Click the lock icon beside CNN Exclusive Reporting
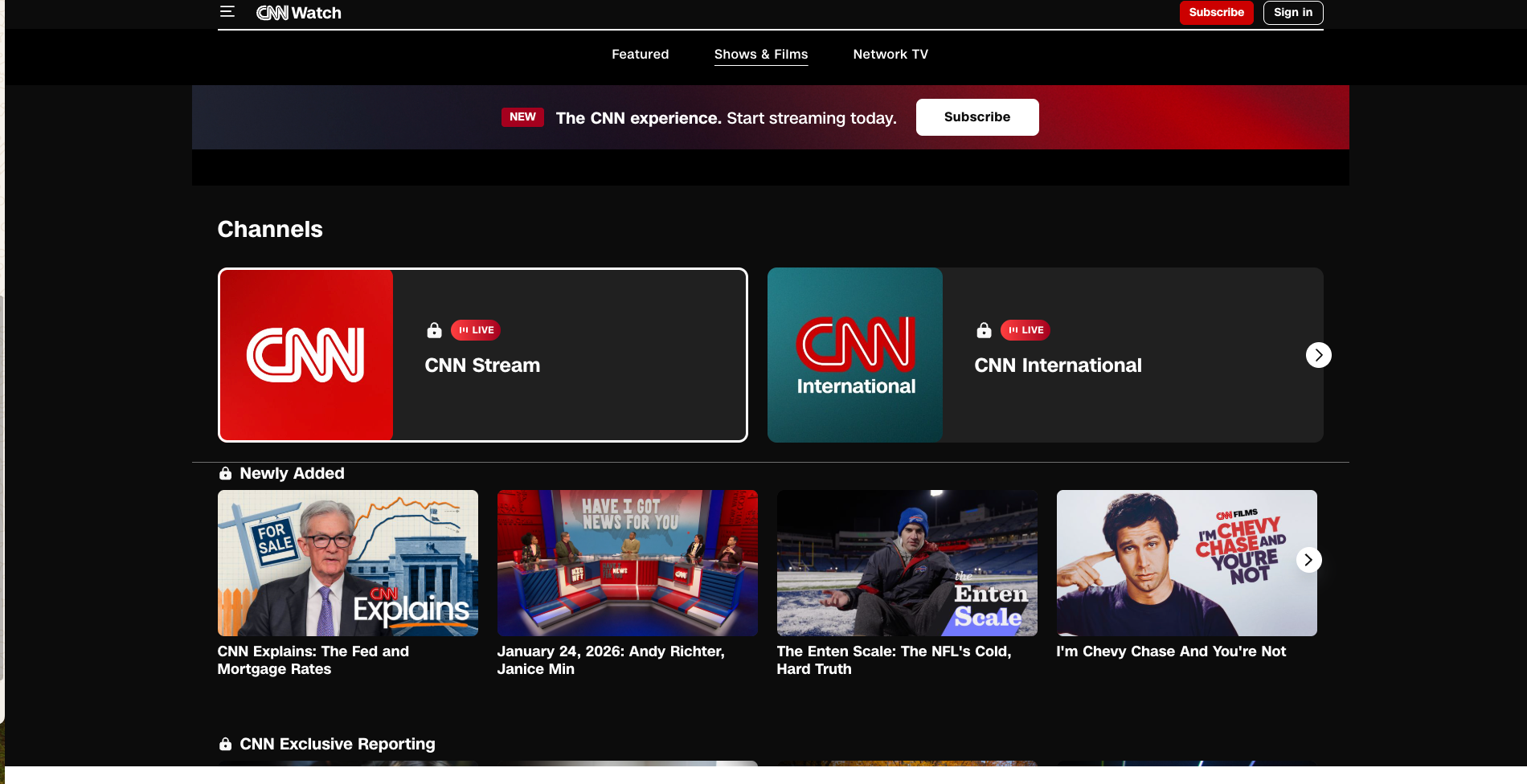This screenshot has height=784, width=1527. pyautogui.click(x=226, y=745)
